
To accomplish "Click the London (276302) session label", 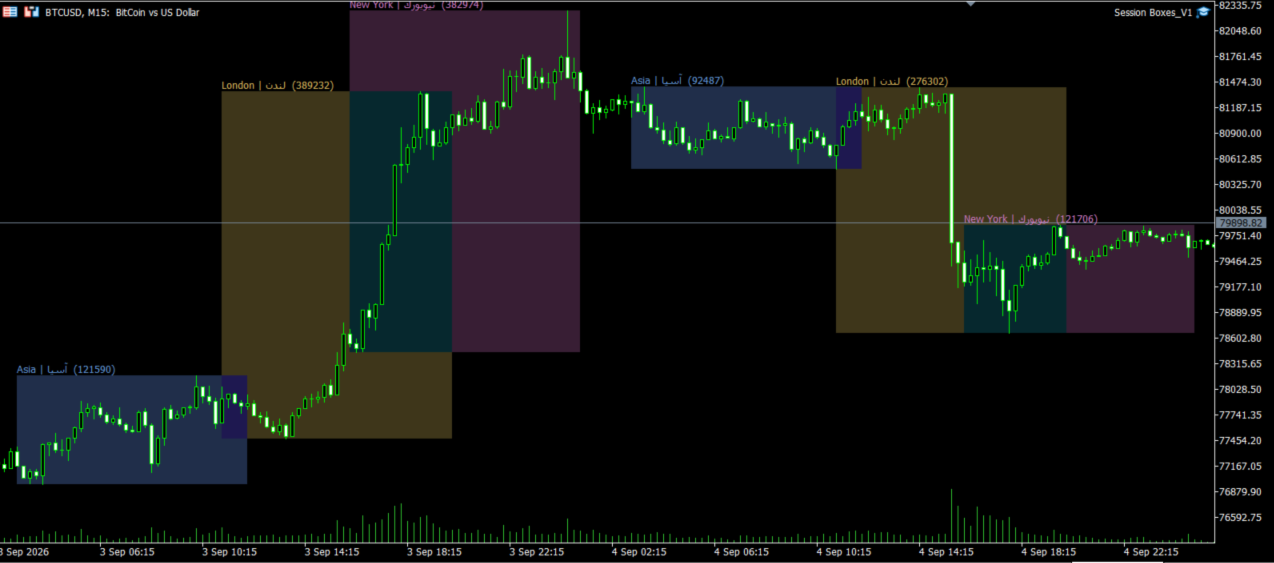I will click(892, 81).
